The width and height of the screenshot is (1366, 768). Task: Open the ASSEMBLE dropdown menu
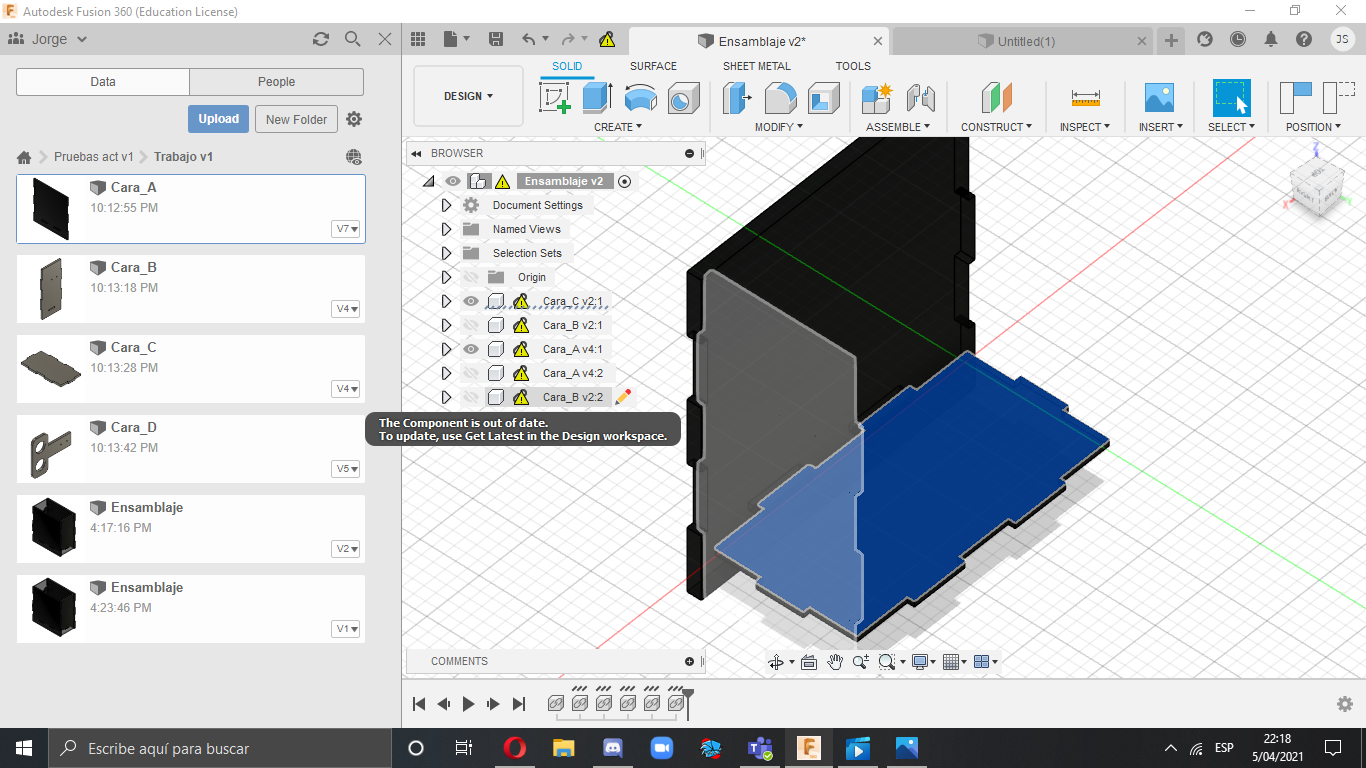898,127
